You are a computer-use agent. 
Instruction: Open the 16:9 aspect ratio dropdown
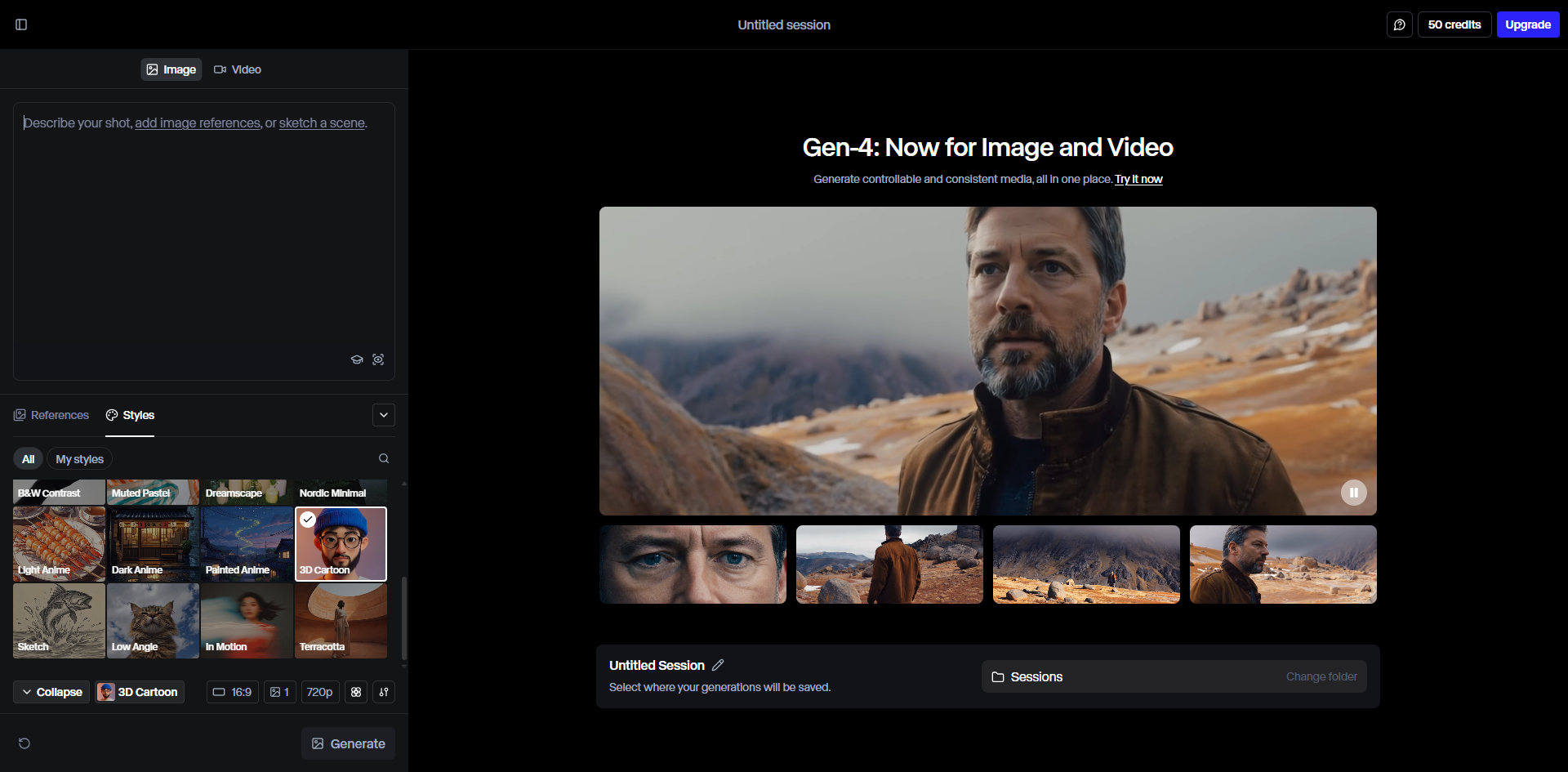[232, 692]
